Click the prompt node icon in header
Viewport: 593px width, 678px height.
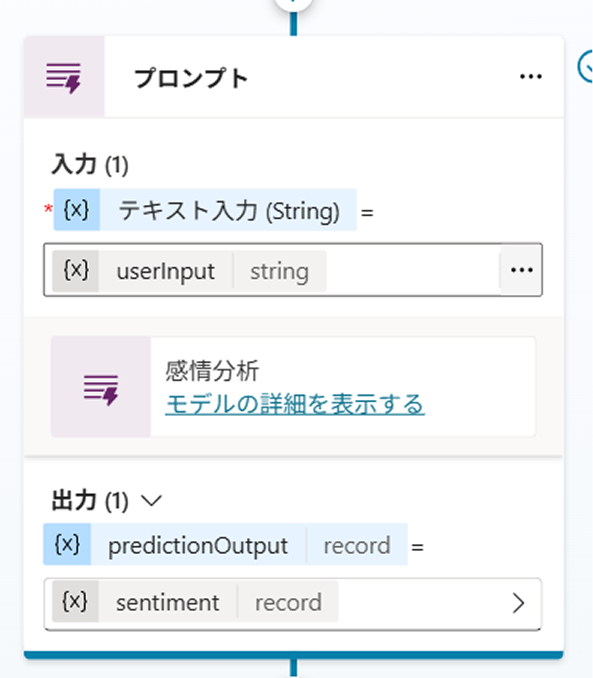point(64,77)
